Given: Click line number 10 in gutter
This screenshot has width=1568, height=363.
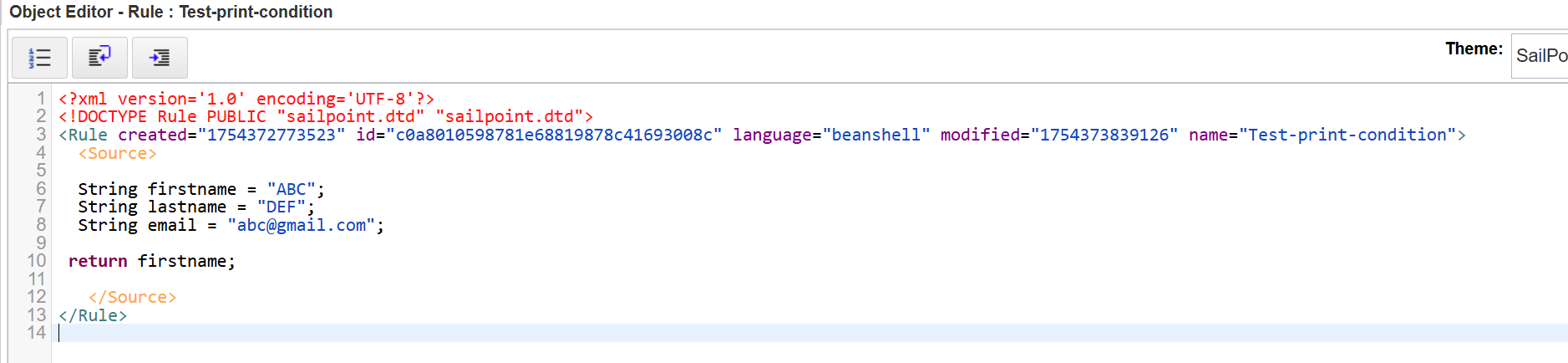Looking at the screenshot, I should coord(37,261).
